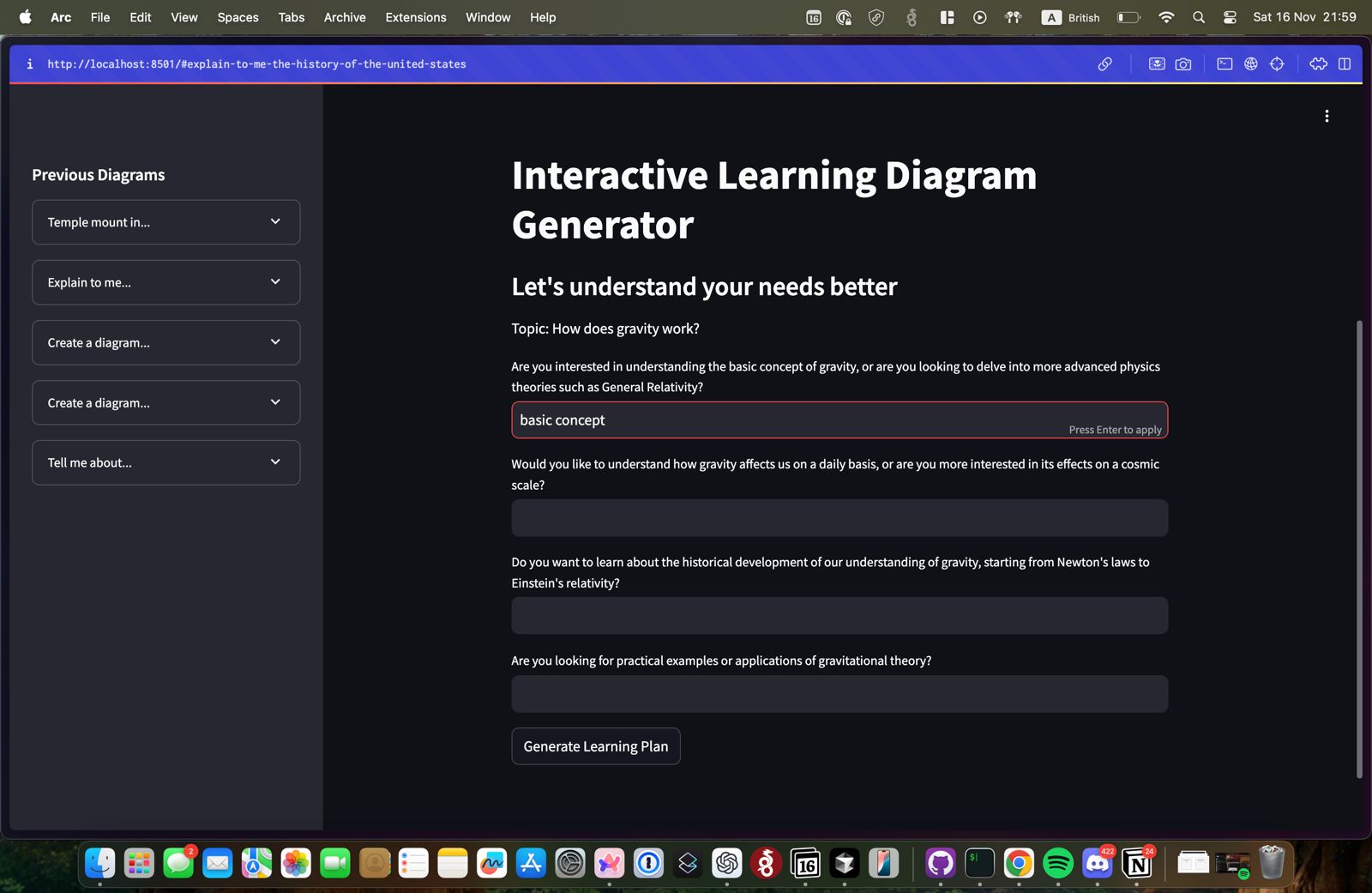Open System Settings from the dock
The width and height of the screenshot is (1372, 893).
[570, 863]
